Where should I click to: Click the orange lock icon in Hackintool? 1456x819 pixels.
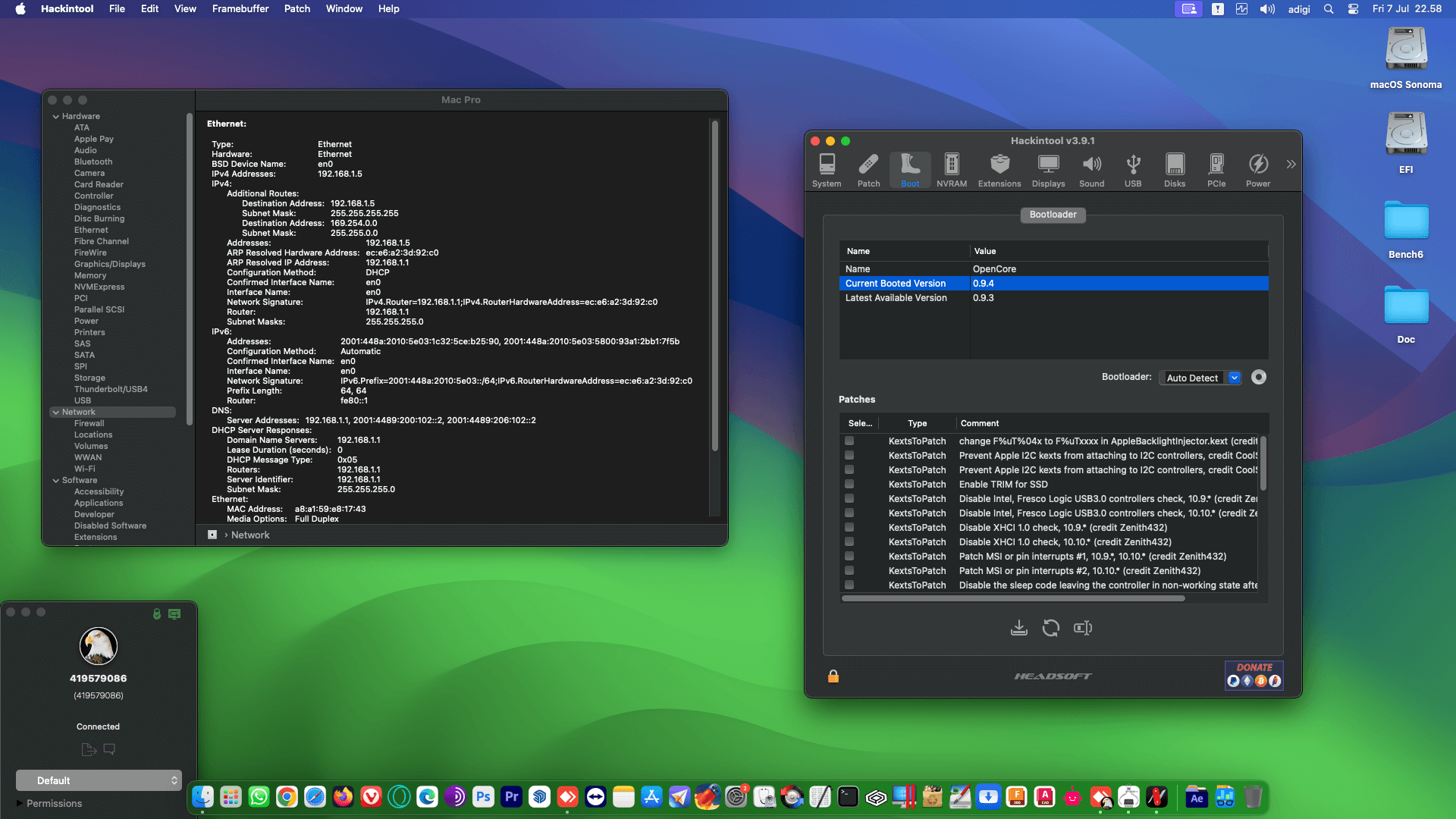coord(833,676)
